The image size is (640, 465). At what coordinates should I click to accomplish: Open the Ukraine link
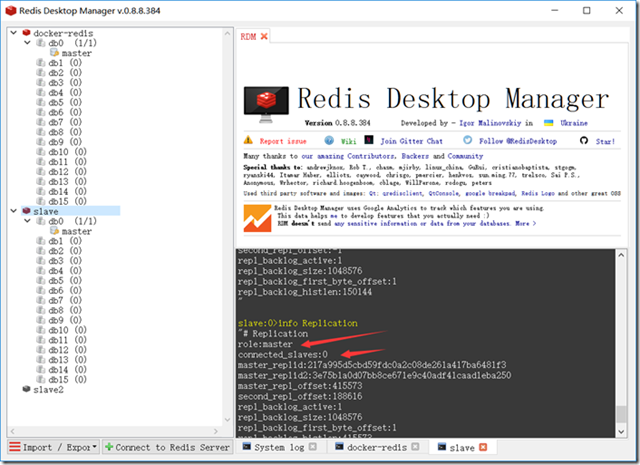(x=574, y=123)
